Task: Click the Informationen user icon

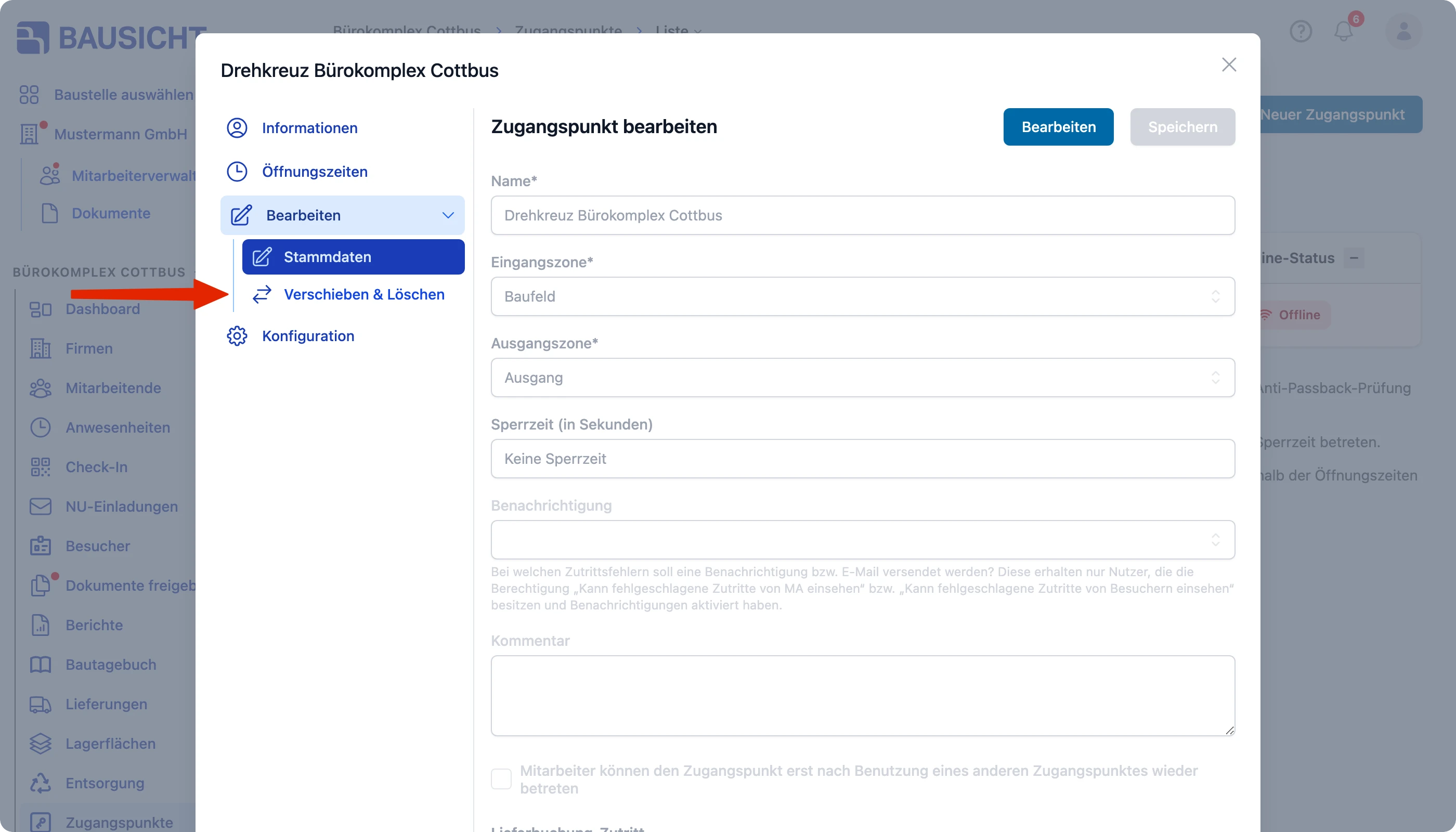Action: pos(237,128)
